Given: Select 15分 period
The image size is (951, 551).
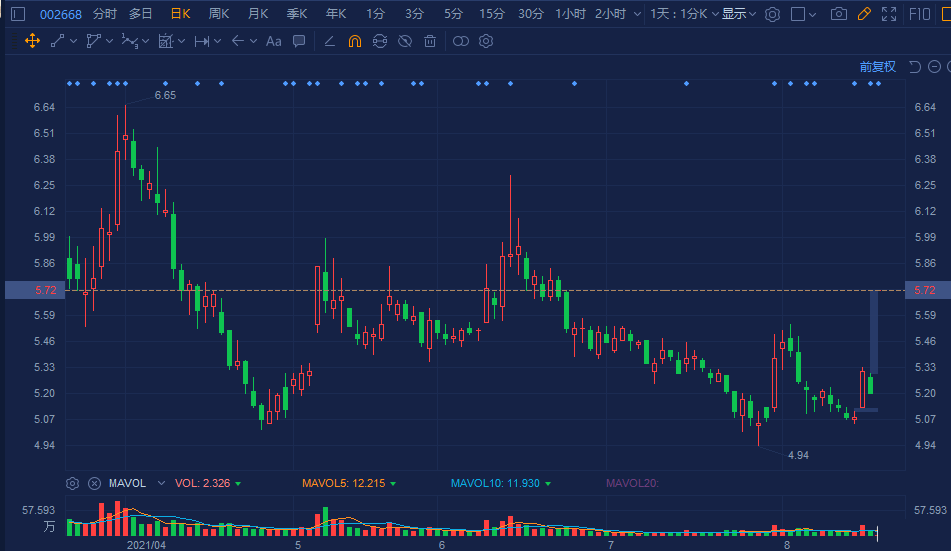Looking at the screenshot, I should click(491, 14).
